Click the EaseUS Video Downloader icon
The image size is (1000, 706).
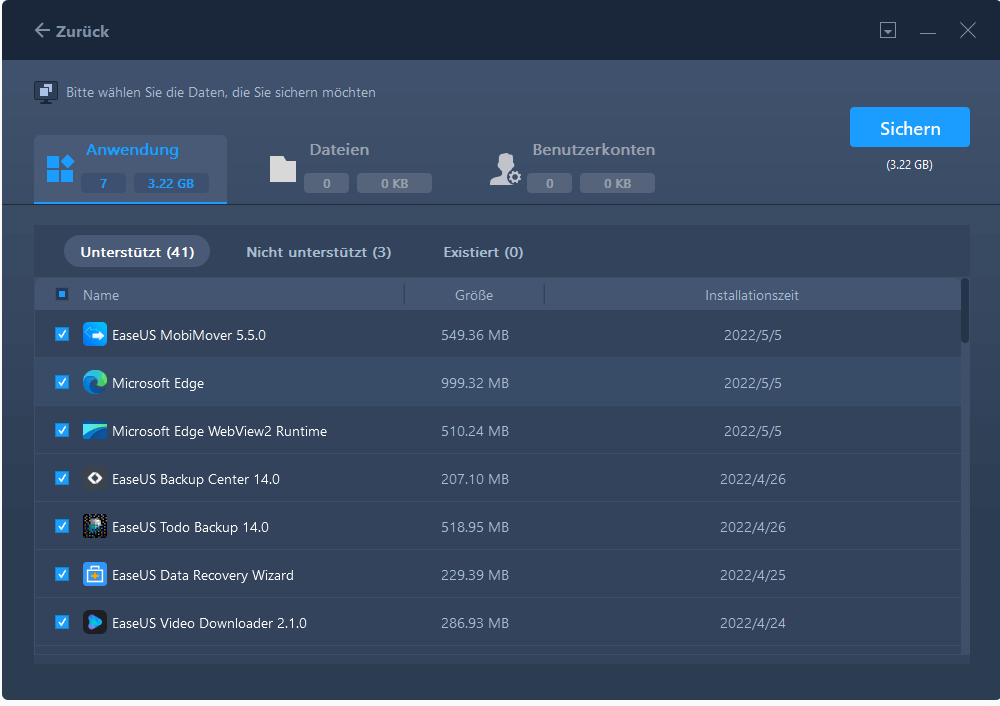tap(94, 622)
